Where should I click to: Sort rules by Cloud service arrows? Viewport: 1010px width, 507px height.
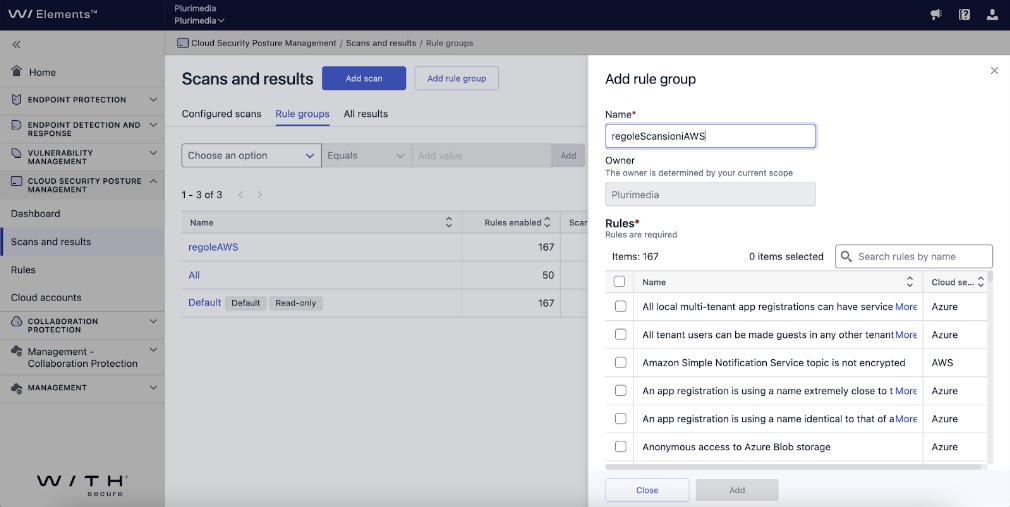pyautogui.click(x=980, y=282)
